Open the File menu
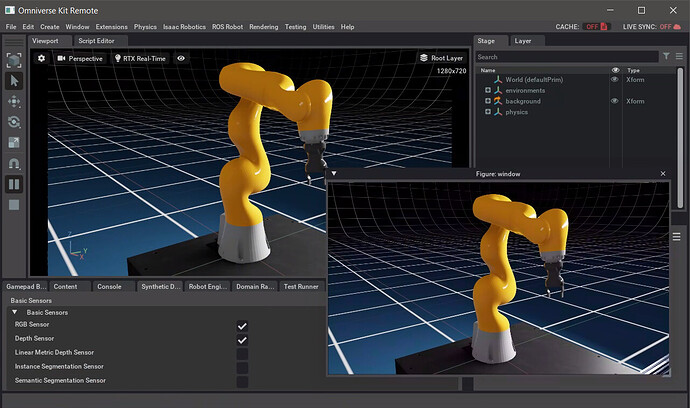 pyautogui.click(x=11, y=27)
